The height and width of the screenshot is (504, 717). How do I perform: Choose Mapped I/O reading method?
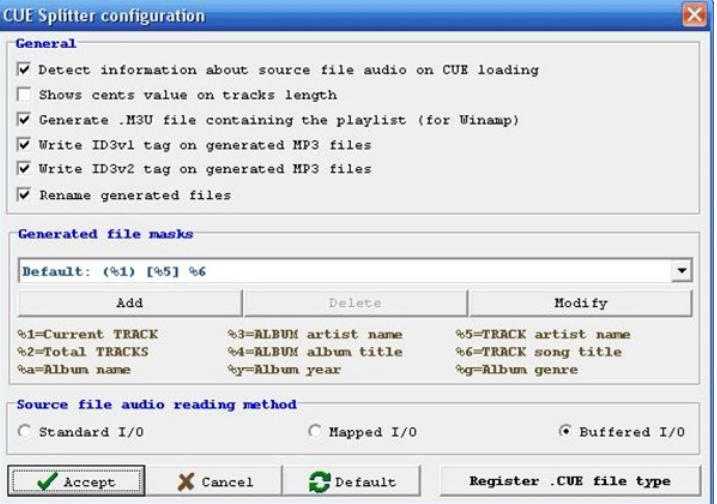click(315, 432)
